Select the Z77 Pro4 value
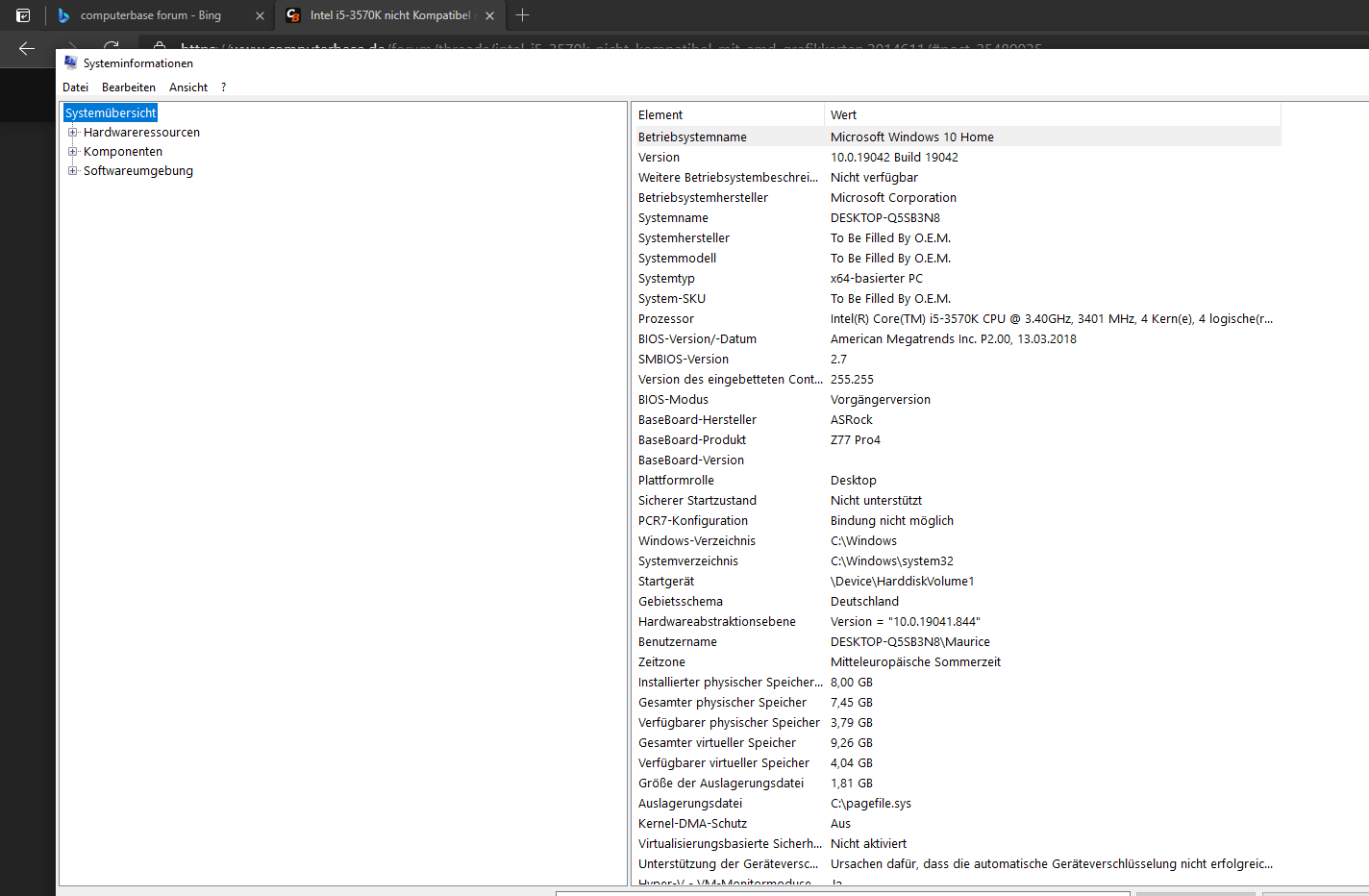 (x=856, y=440)
